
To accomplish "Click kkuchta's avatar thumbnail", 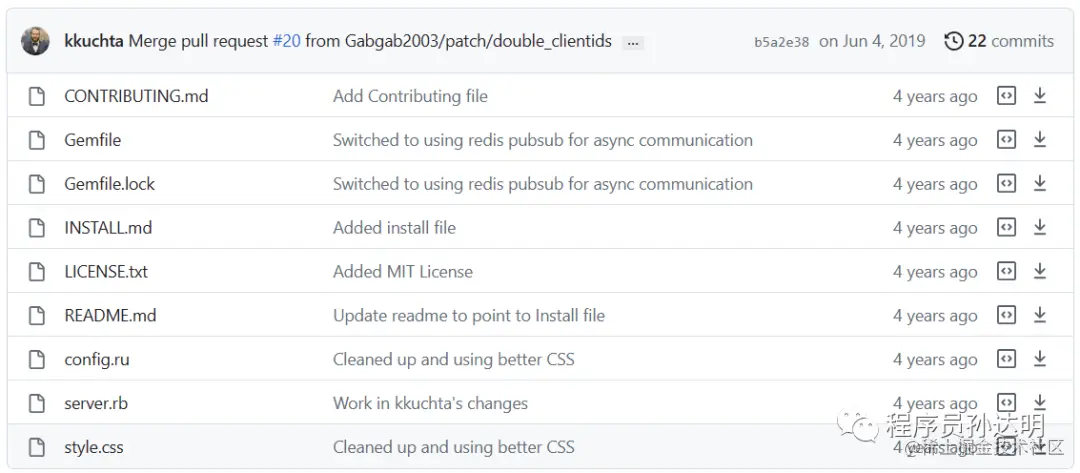I will 35,41.
